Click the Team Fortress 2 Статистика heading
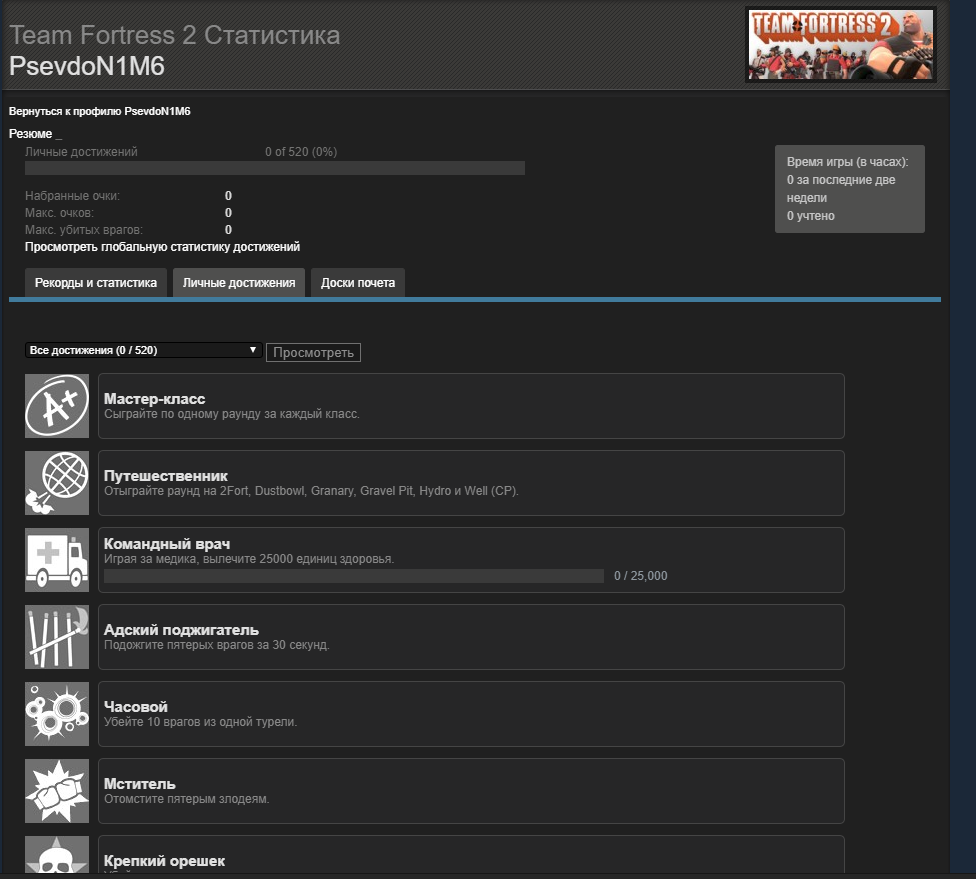Viewport: 976px width, 879px height. [x=174, y=35]
